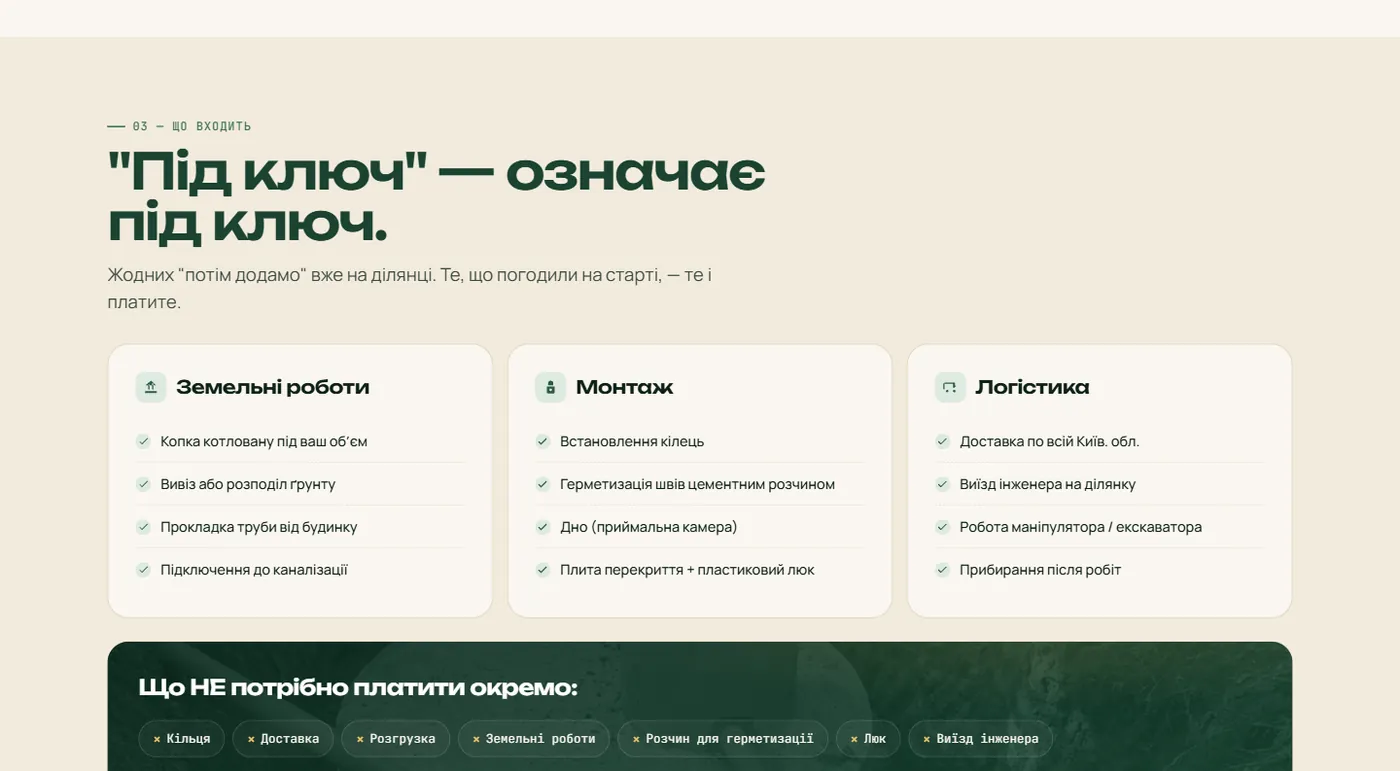
Task: Click the Монтаж card icon
Action: [550, 387]
